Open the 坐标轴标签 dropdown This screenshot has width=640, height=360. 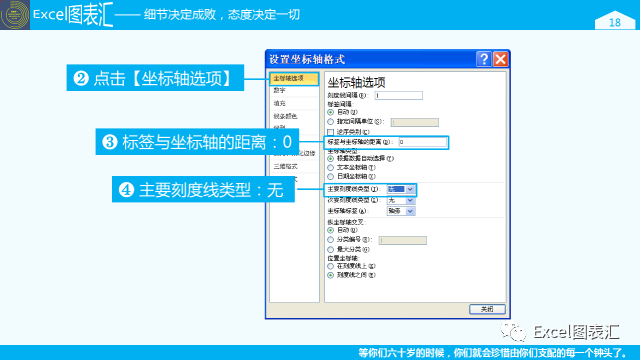click(x=410, y=211)
